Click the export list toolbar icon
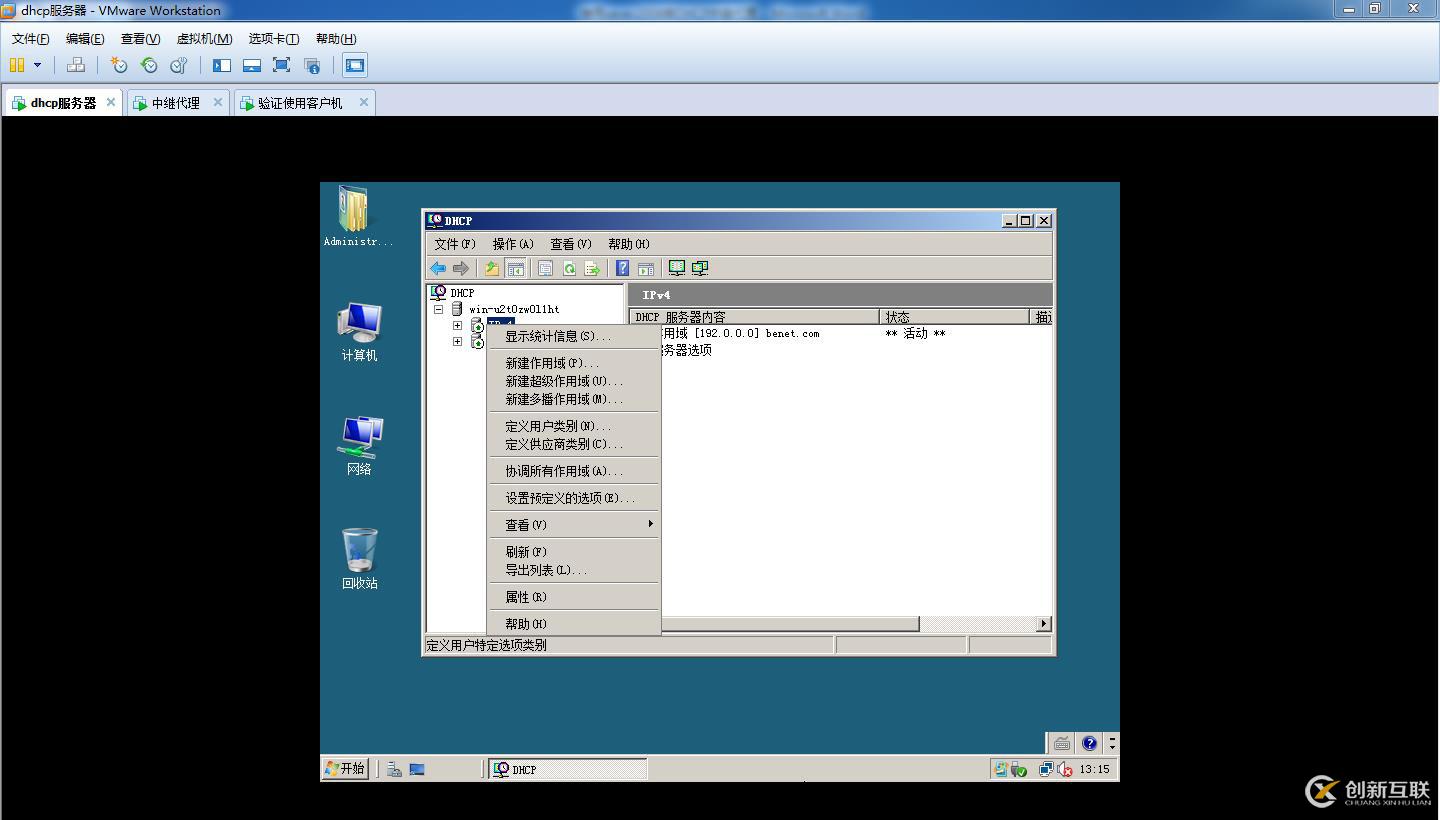Viewport: 1440px width, 820px height. tap(592, 268)
